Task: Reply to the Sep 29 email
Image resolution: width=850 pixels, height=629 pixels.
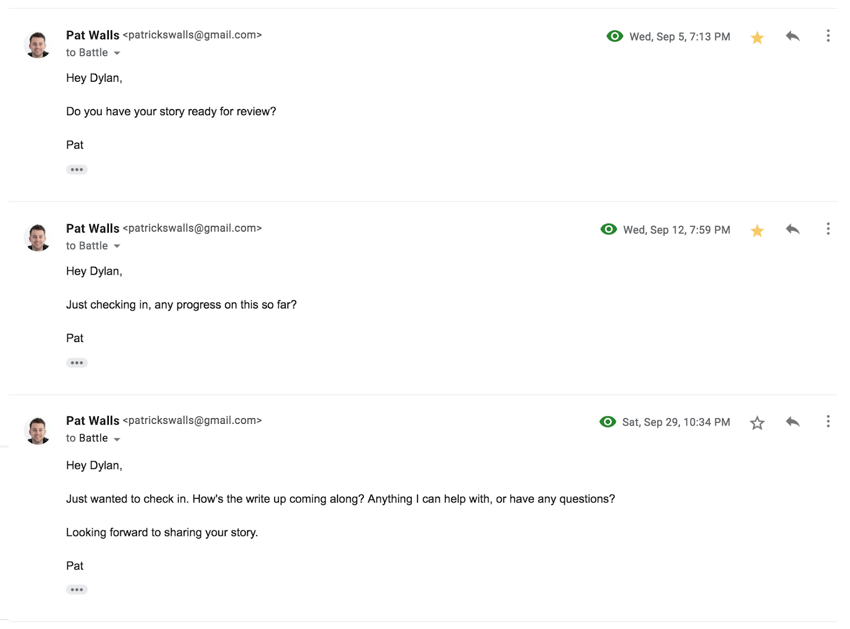Action: [x=792, y=421]
